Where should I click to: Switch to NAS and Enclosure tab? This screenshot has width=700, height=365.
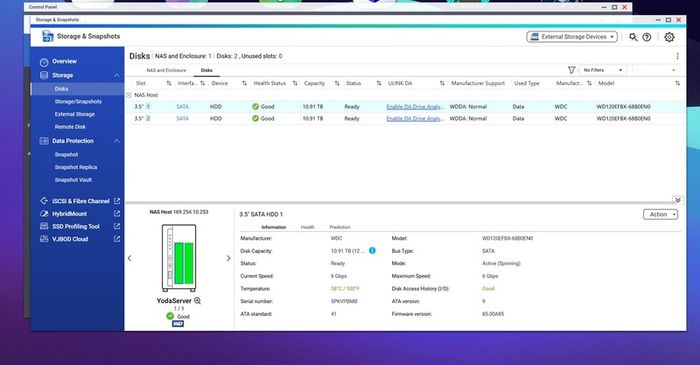pyautogui.click(x=166, y=71)
